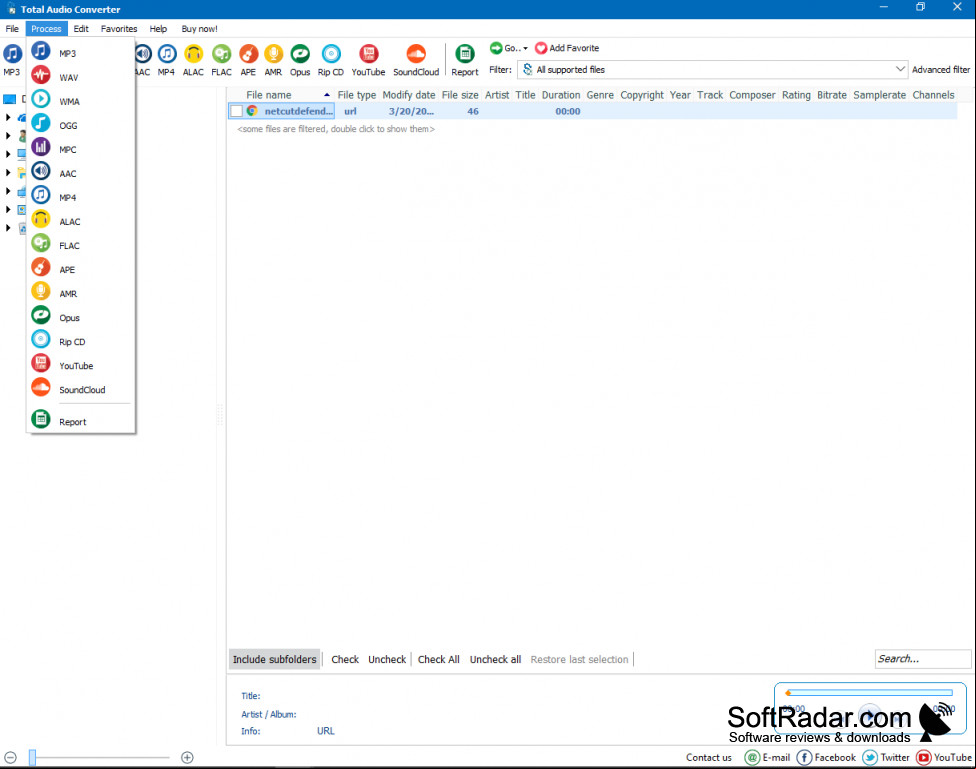Open the Go.. navigation dropdown
This screenshot has height=769, width=976.
click(509, 48)
